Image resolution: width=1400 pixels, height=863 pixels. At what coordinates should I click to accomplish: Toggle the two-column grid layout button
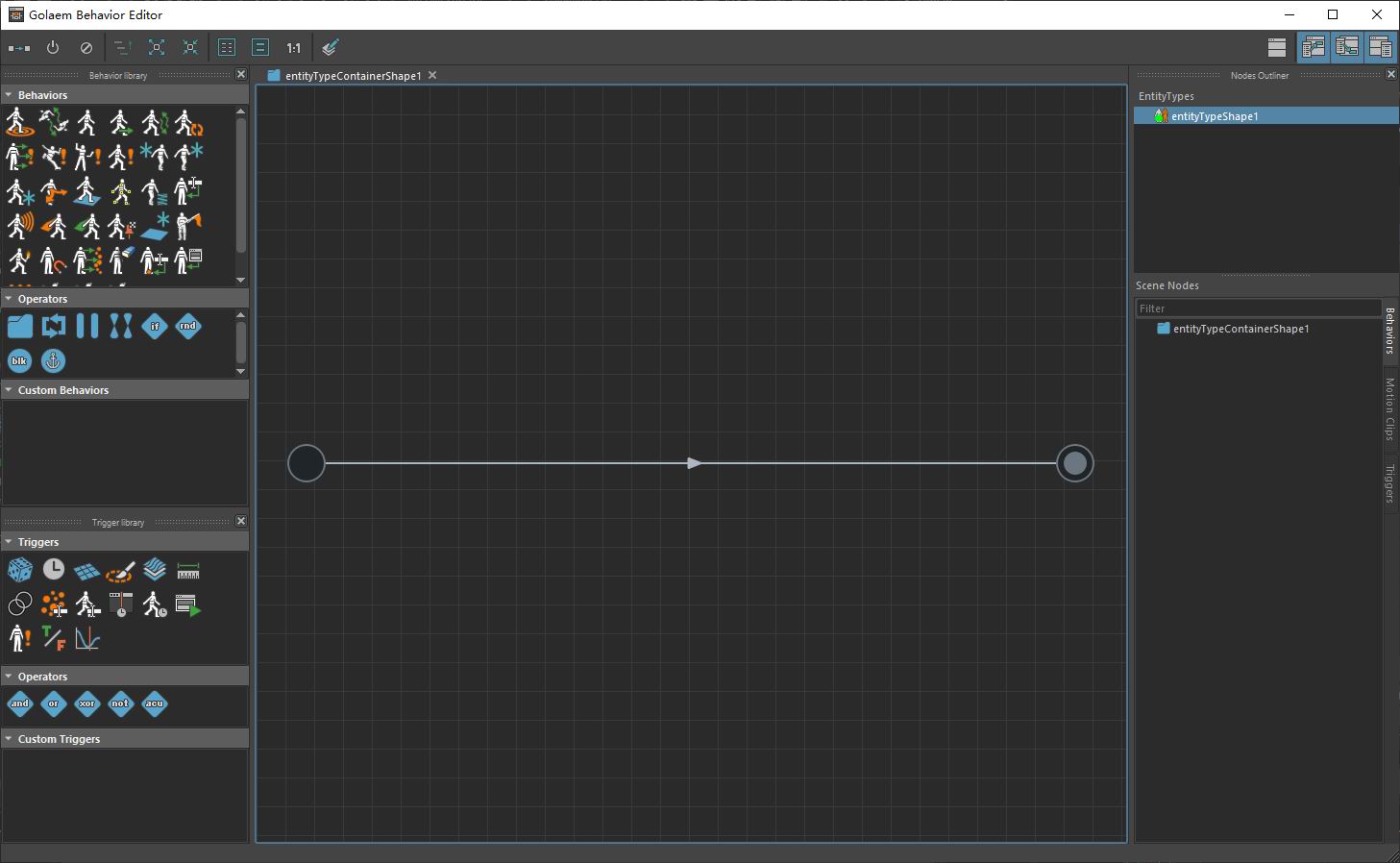point(227,47)
